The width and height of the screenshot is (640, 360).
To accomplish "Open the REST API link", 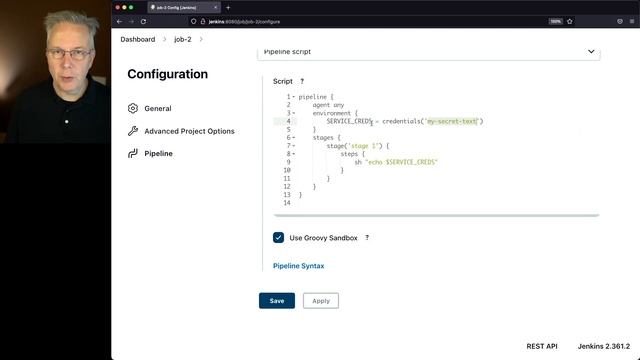I will pyautogui.click(x=542, y=346).
